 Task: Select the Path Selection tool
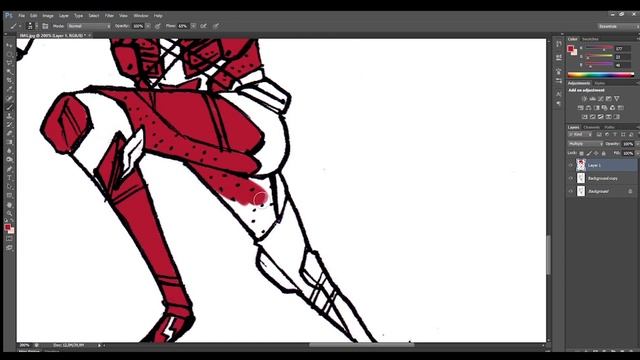pyautogui.click(x=9, y=187)
